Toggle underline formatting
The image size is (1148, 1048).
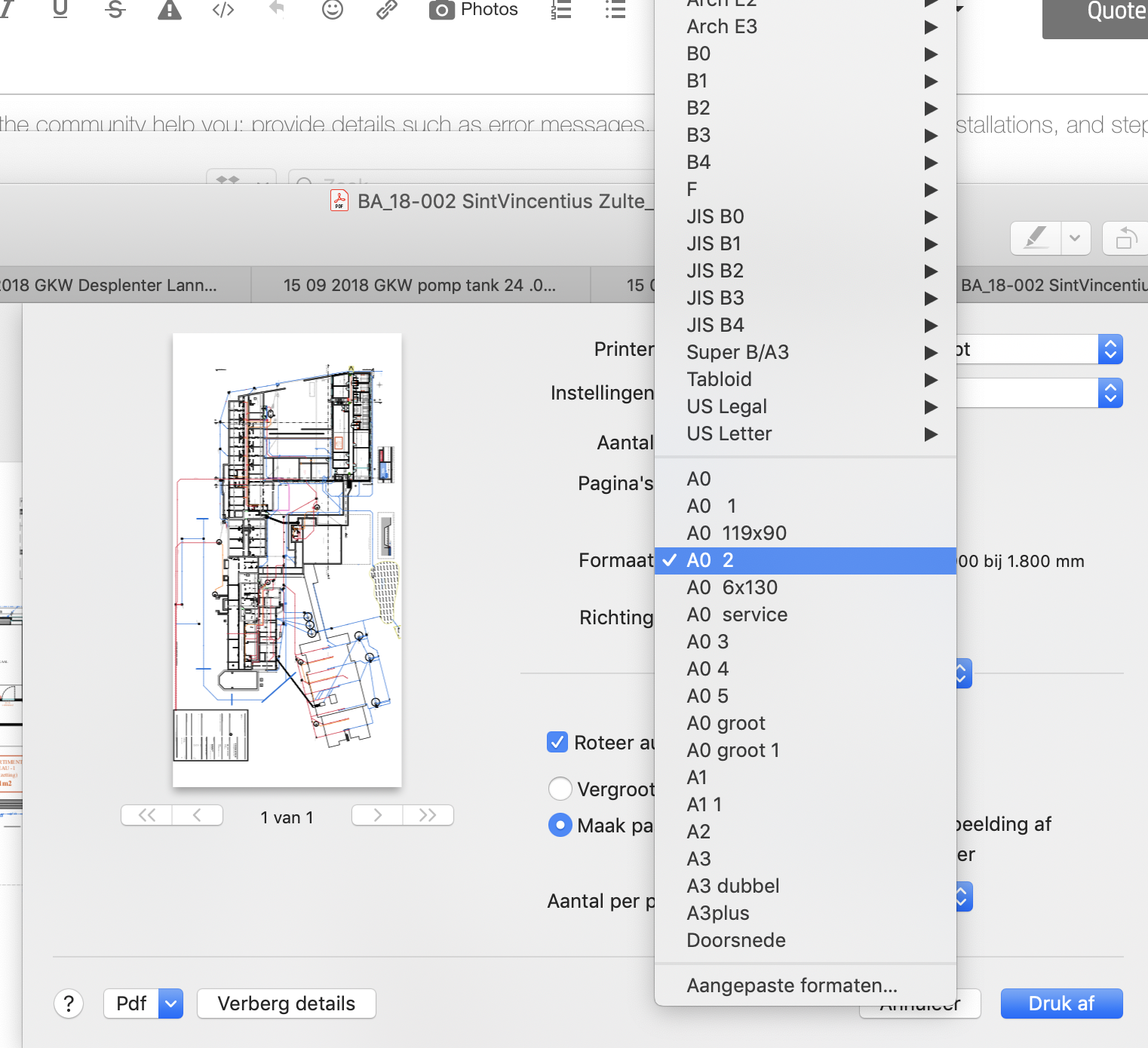pyautogui.click(x=60, y=11)
